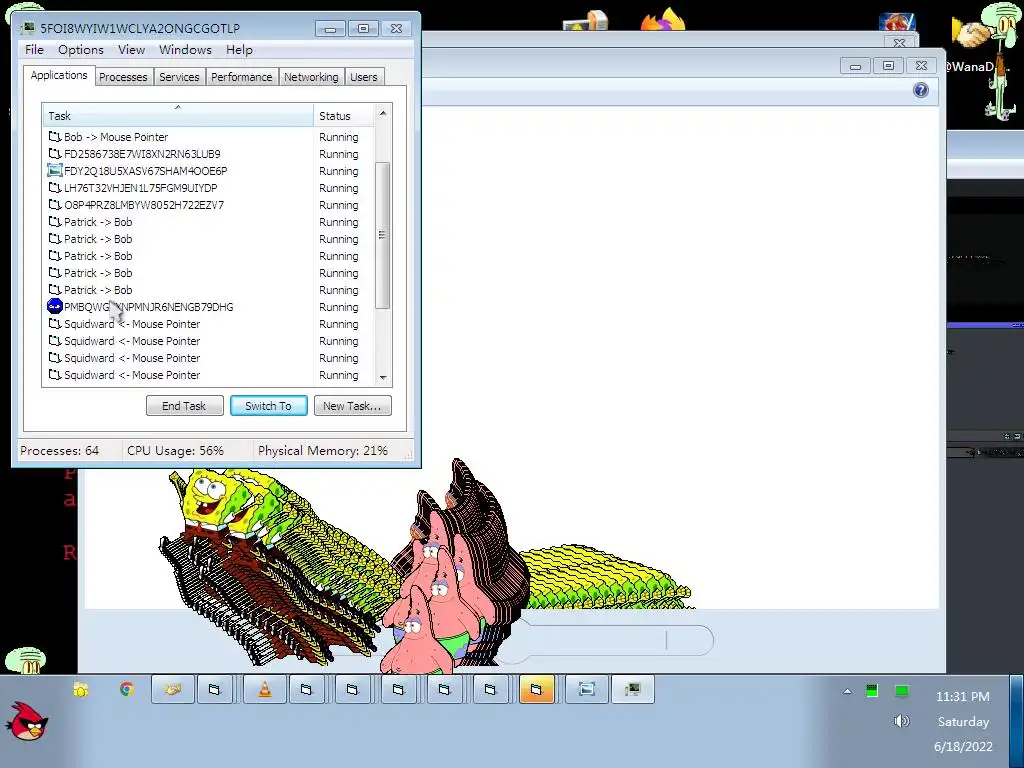Image resolution: width=1024 pixels, height=768 pixels.
Task: Switch to the Users tab
Action: (364, 77)
